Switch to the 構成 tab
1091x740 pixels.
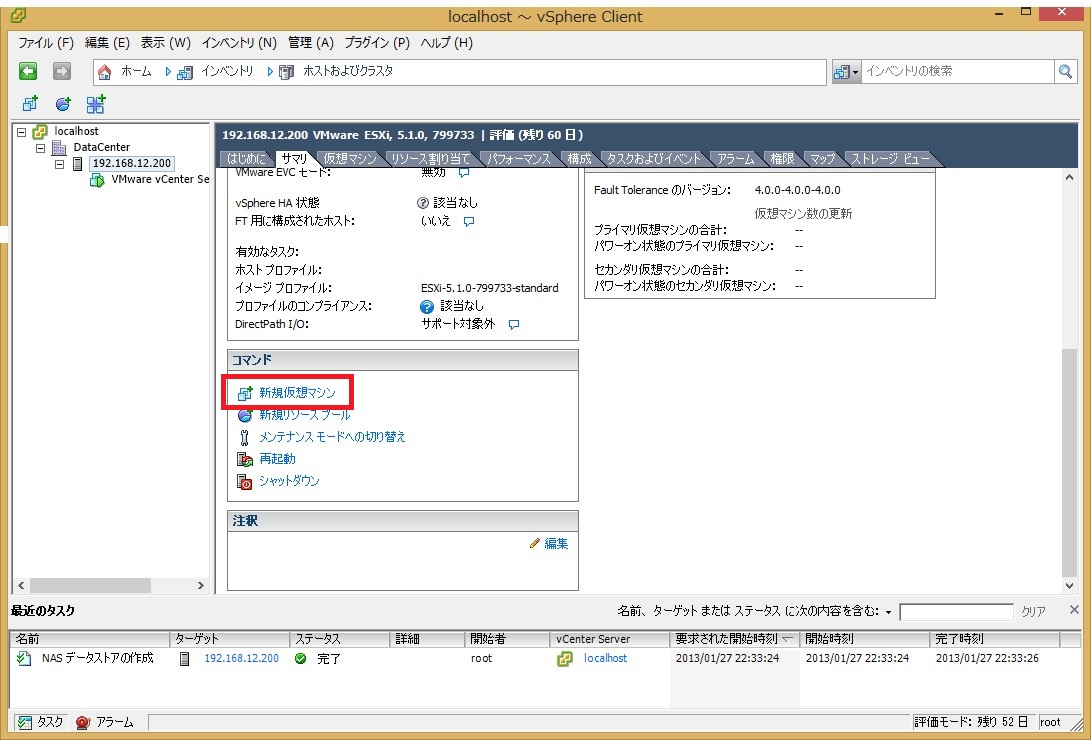point(579,159)
